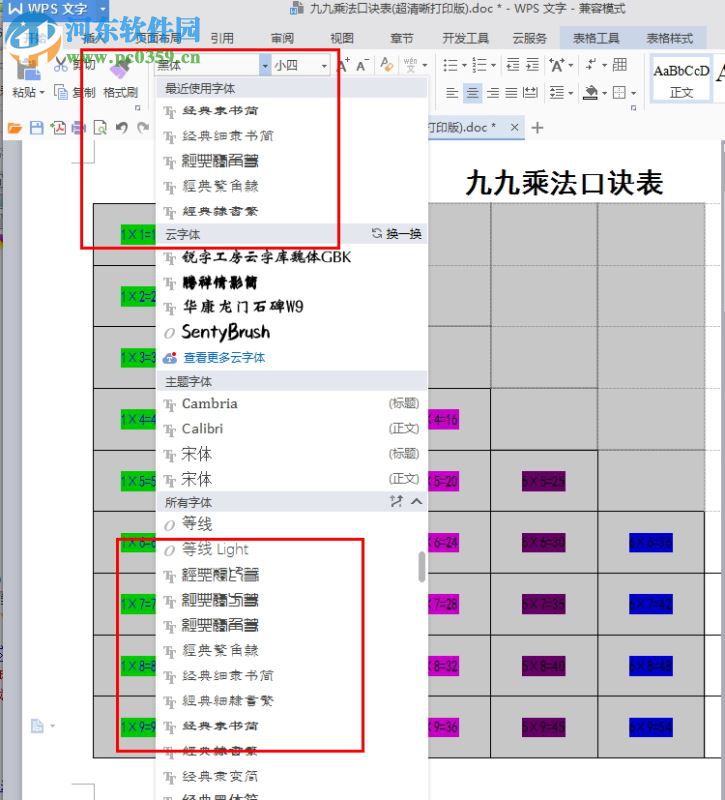Screen dimensions: 725x800
Task: Open the 引用 ribbon tab
Action: [222, 38]
